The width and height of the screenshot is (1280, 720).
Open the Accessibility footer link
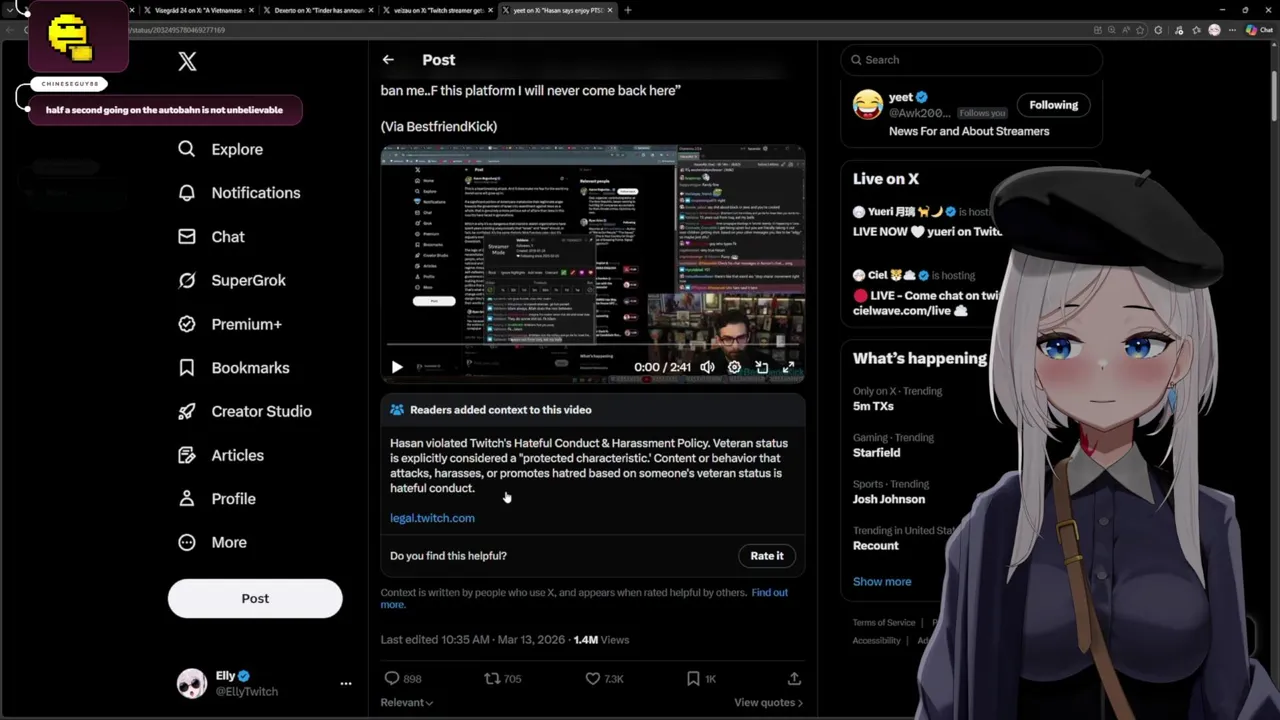[x=876, y=641]
